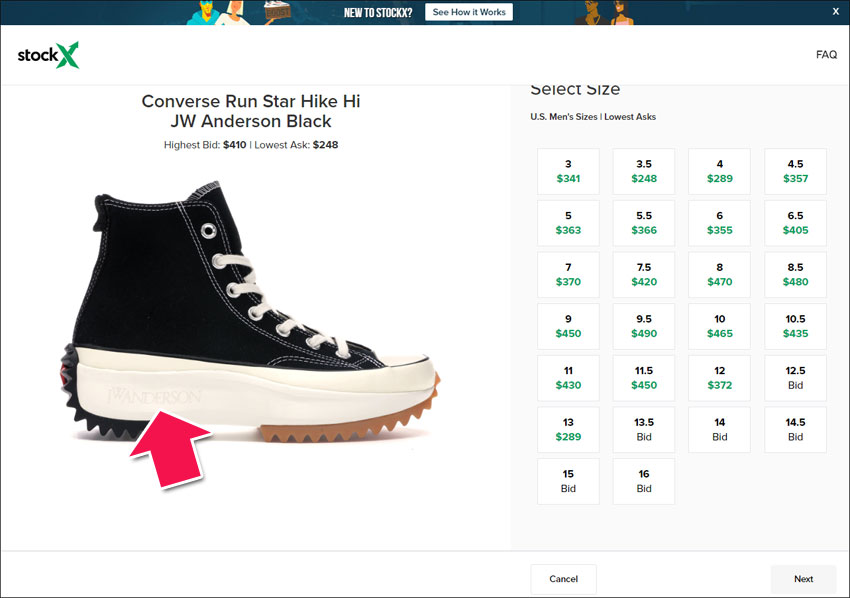Viewport: 850px width, 598px height.
Task: Select the size 14 Bid tile
Action: pos(719,429)
